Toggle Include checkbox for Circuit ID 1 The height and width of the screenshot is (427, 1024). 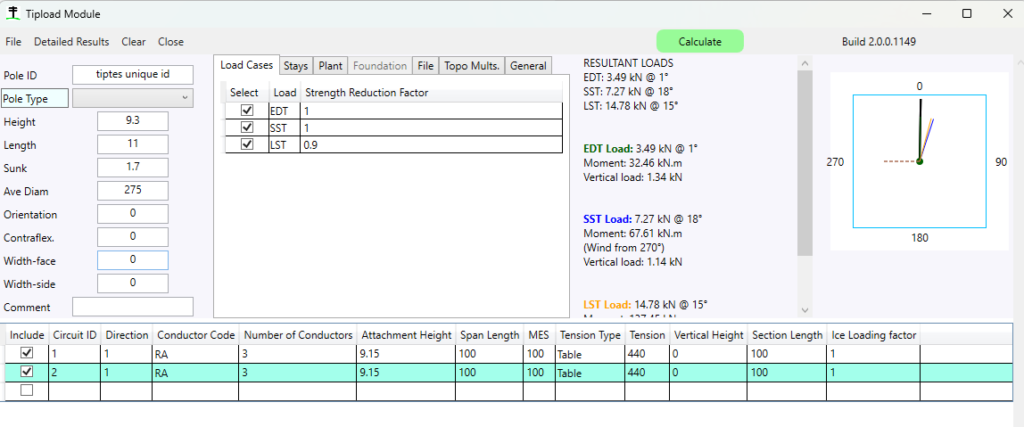tap(27, 353)
